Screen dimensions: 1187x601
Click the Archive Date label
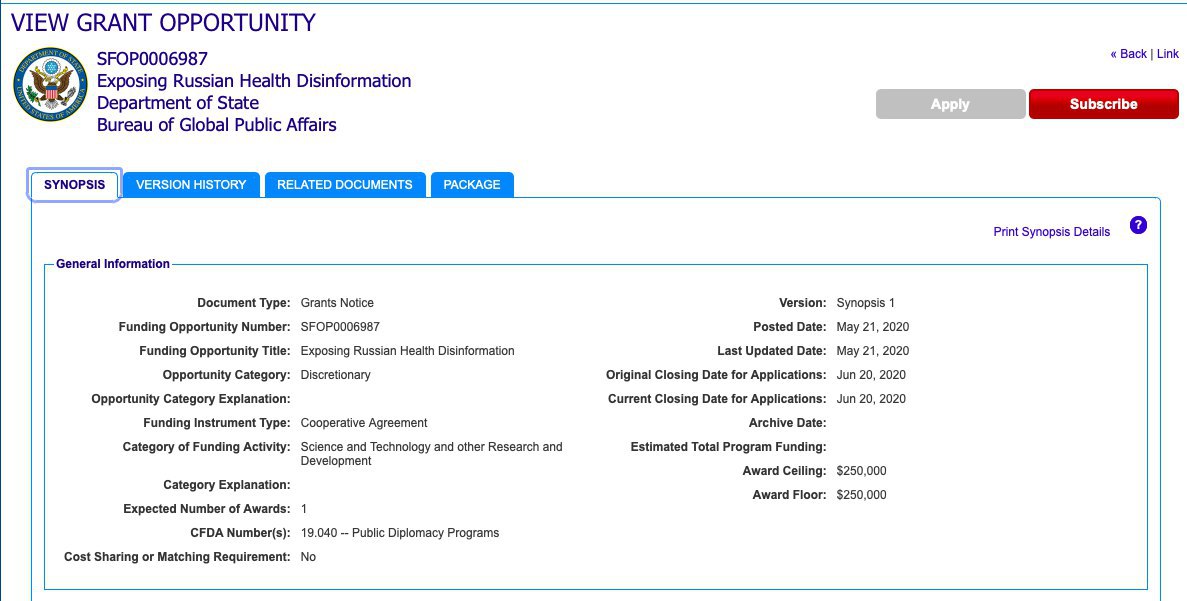pos(787,423)
